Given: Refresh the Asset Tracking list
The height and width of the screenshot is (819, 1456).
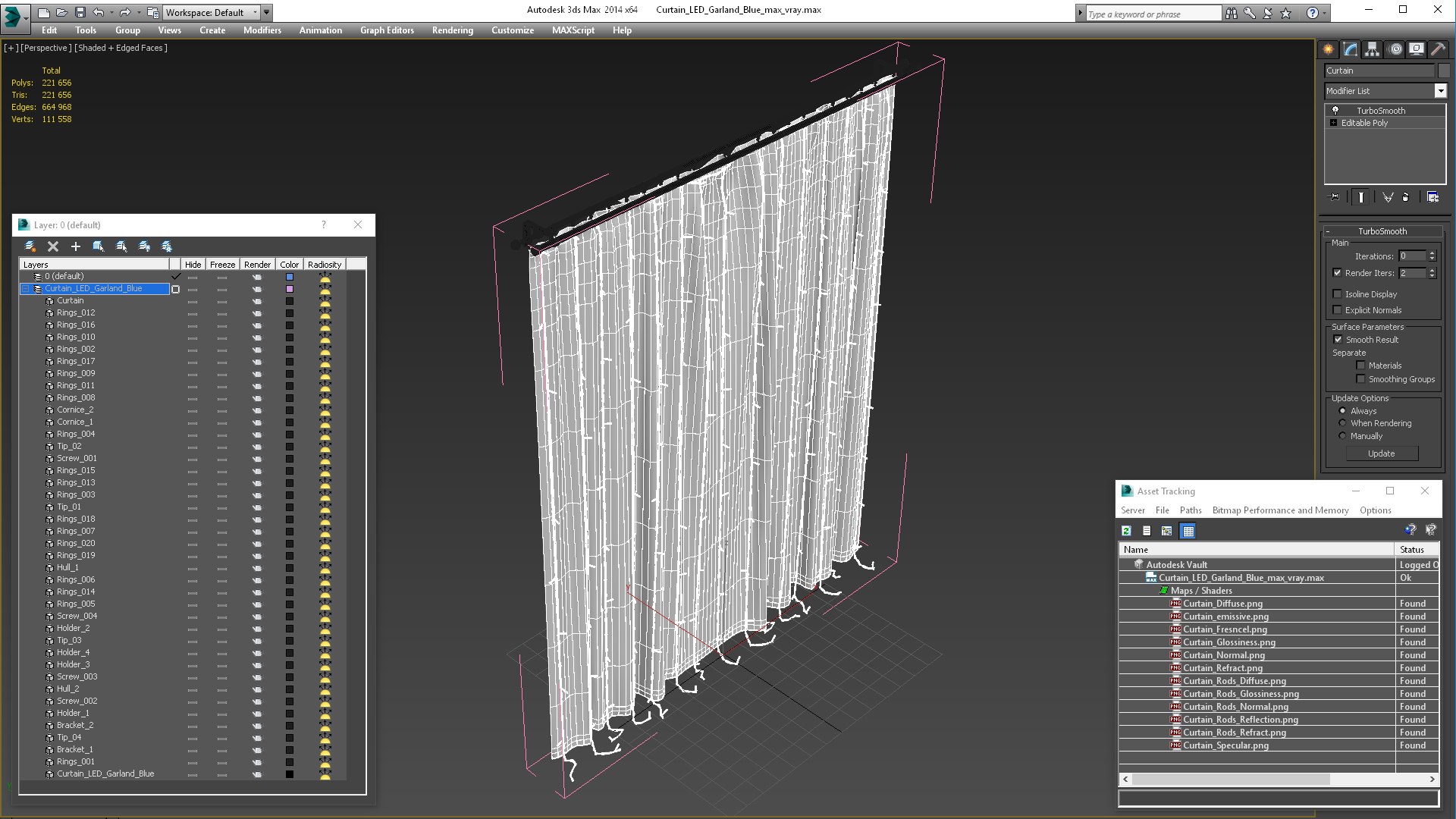Looking at the screenshot, I should pos(1126,531).
